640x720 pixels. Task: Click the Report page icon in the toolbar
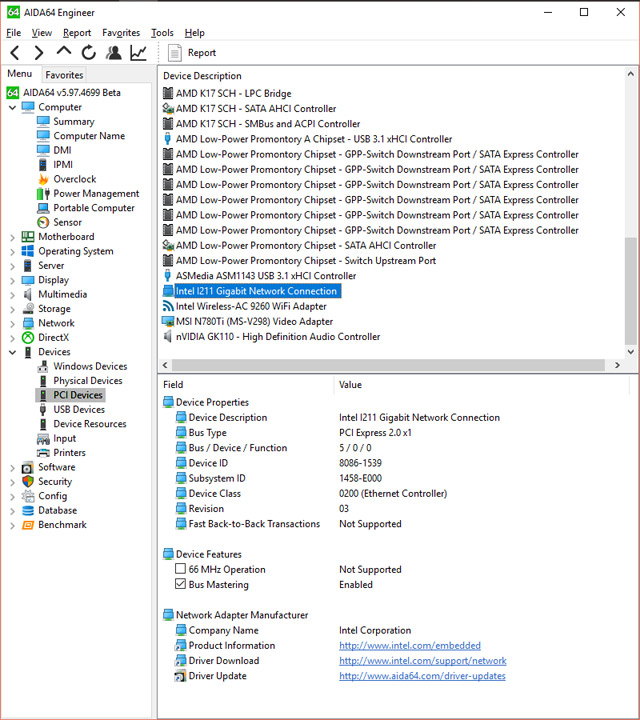coord(174,53)
